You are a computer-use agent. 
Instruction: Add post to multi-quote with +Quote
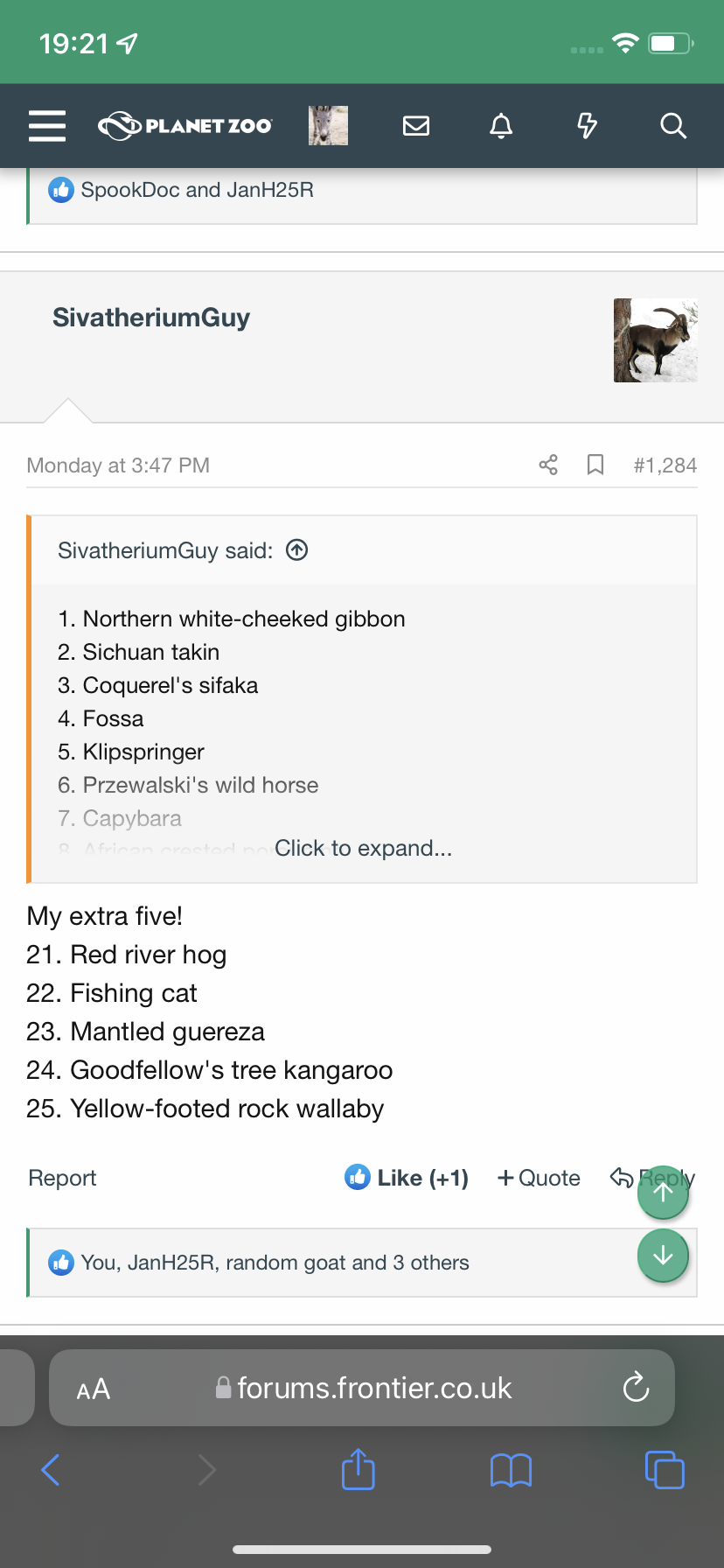[x=539, y=1178]
